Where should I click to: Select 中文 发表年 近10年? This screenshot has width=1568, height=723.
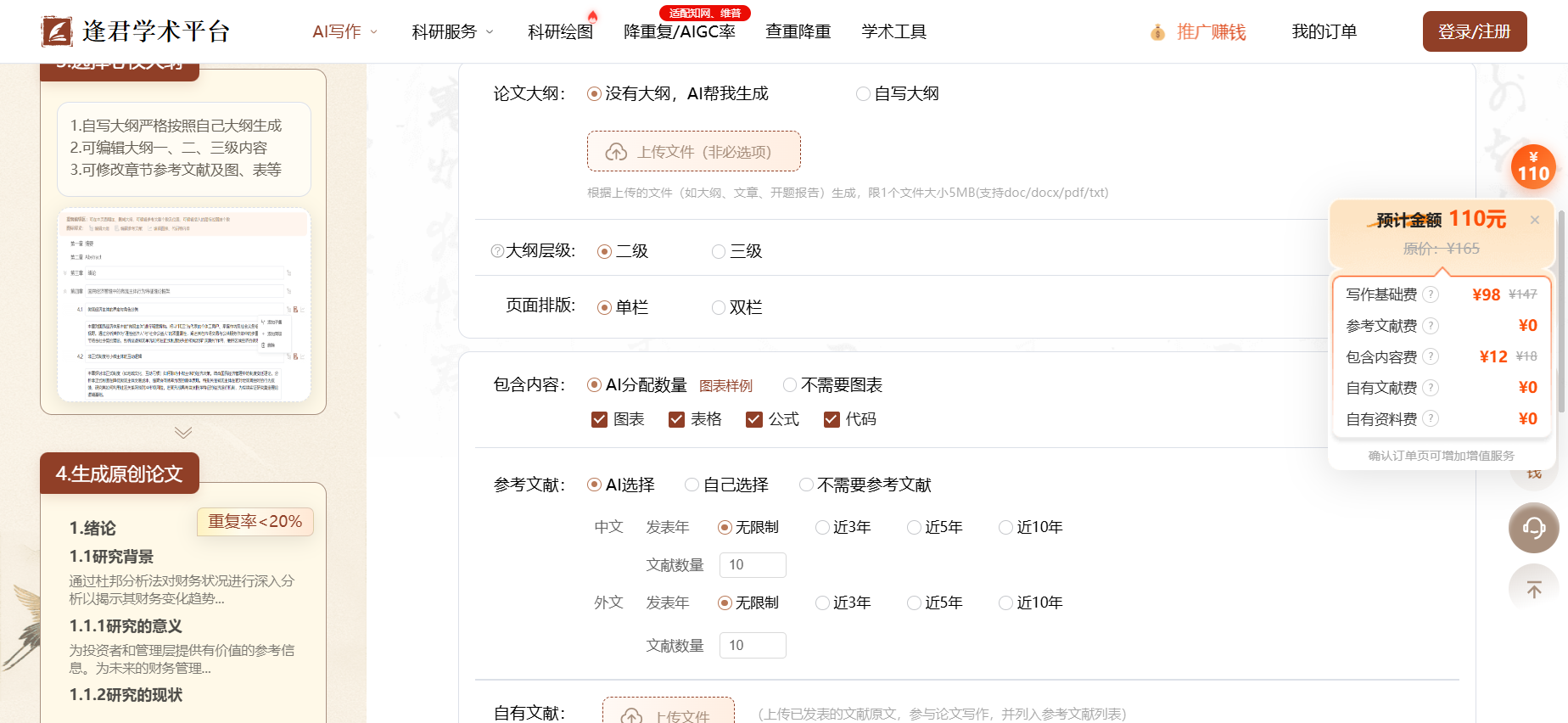[x=1031, y=527]
